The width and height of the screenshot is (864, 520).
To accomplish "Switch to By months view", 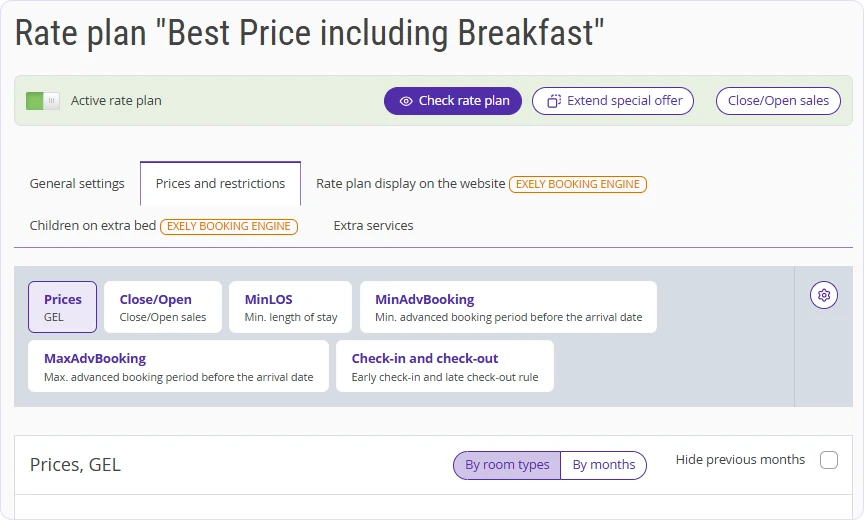I will [603, 465].
